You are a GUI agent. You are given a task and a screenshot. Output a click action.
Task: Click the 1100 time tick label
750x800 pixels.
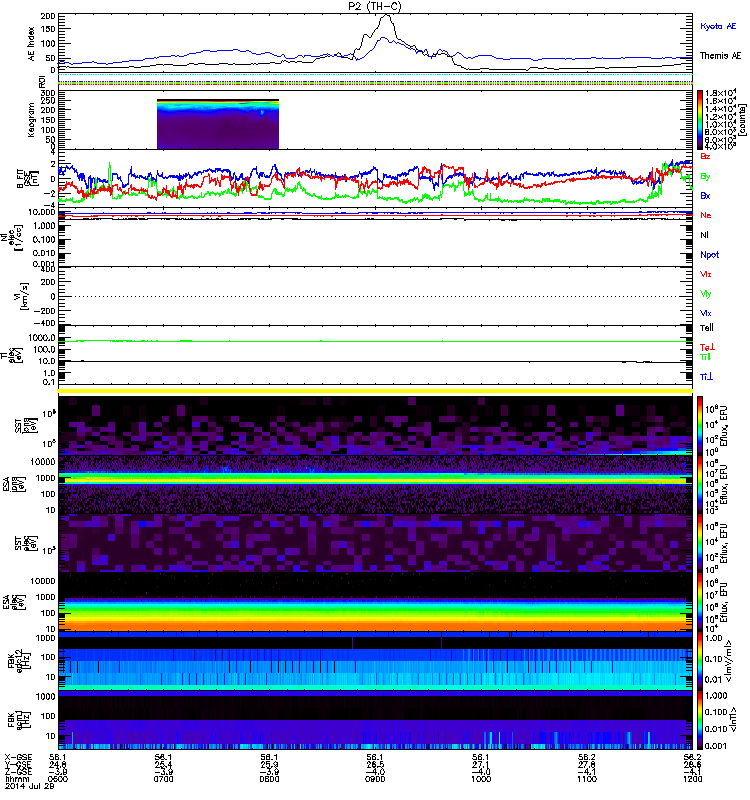[587, 779]
